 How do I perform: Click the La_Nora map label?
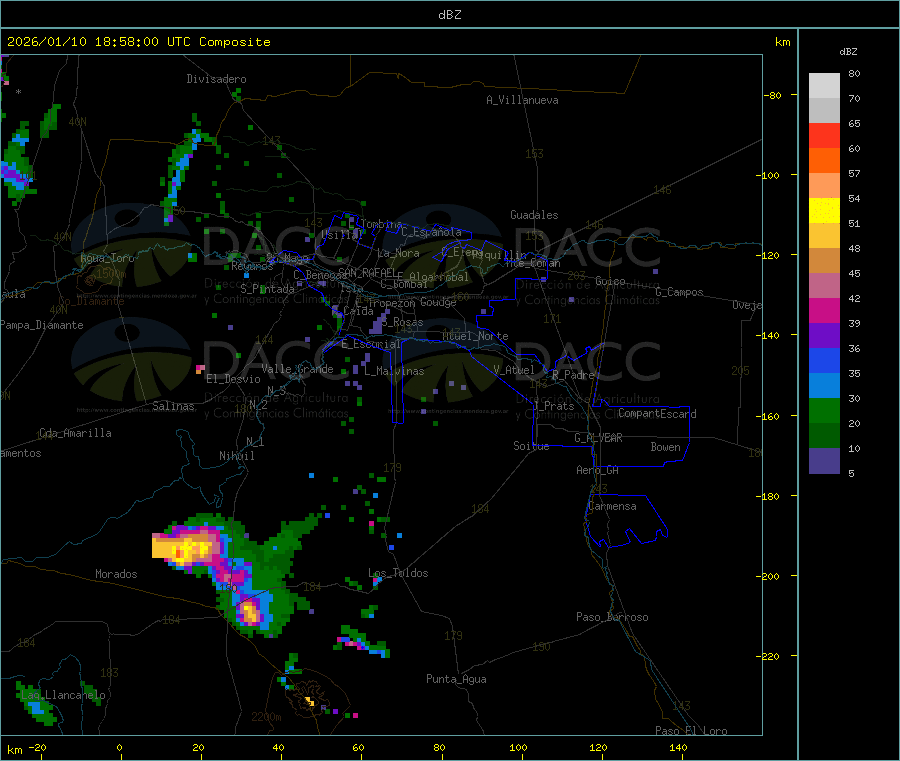398,253
